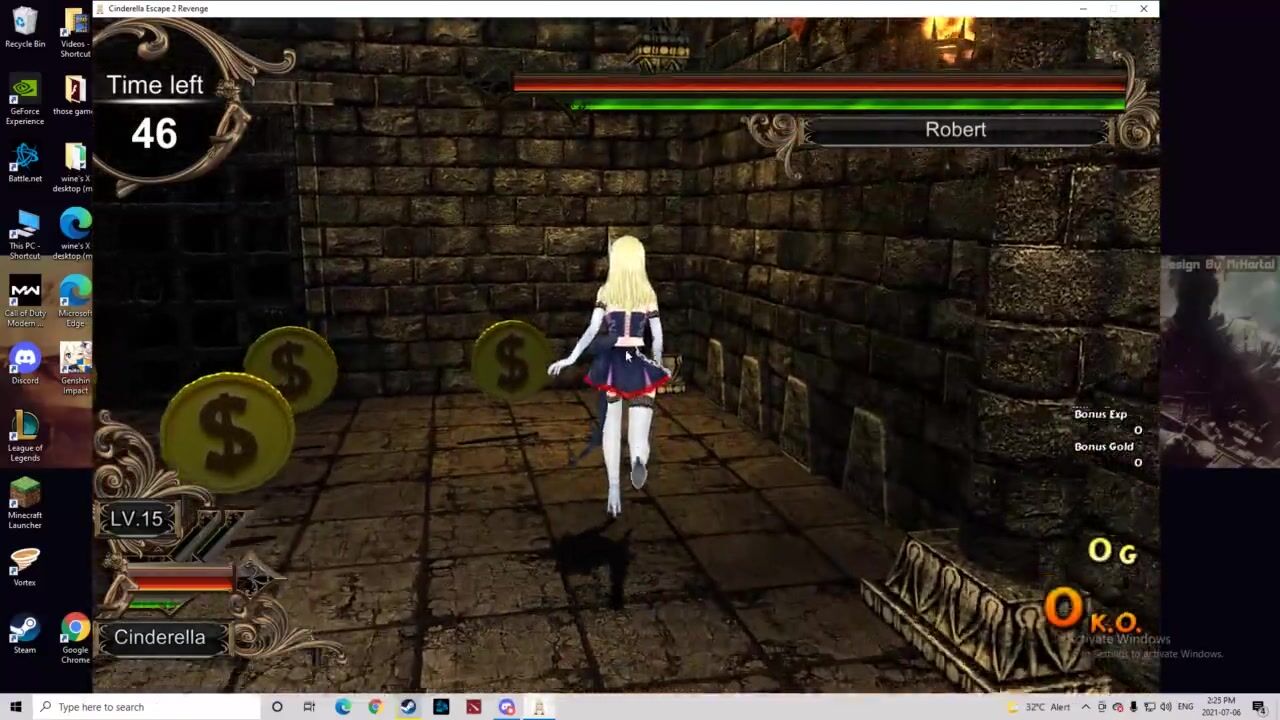The height and width of the screenshot is (720, 1280).
Task: Click the 'Robert' enemy name plate
Action: coord(955,130)
